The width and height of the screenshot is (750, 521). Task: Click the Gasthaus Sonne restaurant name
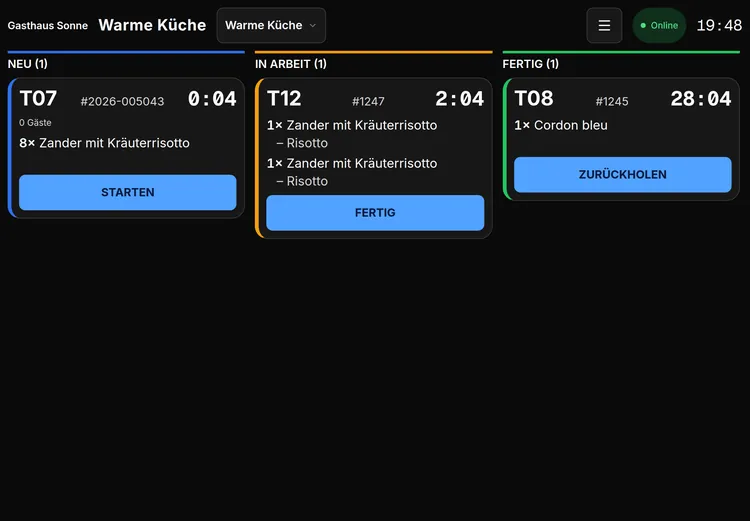[x=48, y=26]
